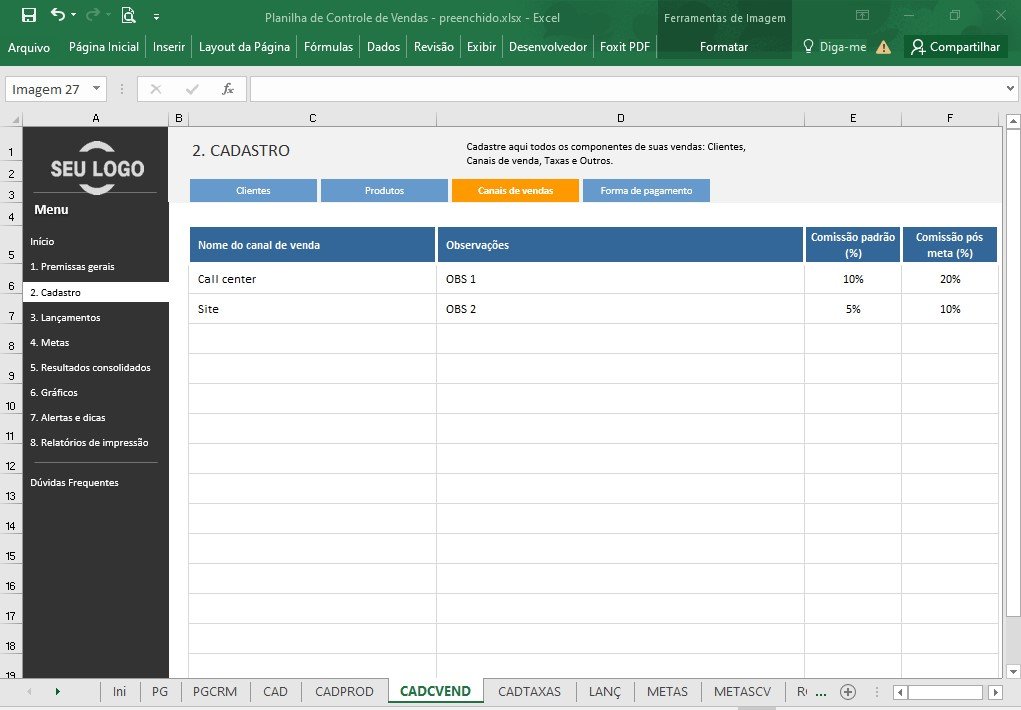The image size is (1021, 710).
Task: Click into the formula bar input
Action: [x=626, y=89]
